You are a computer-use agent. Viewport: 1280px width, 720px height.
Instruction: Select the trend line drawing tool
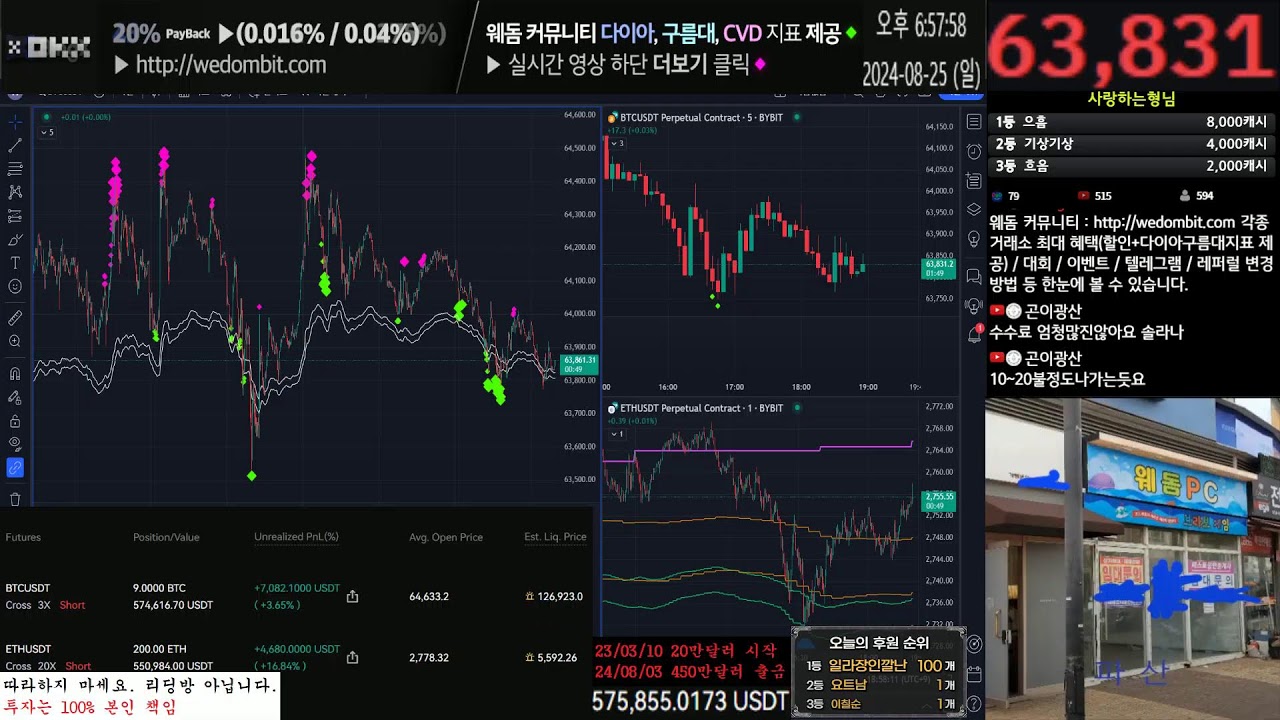pos(15,146)
